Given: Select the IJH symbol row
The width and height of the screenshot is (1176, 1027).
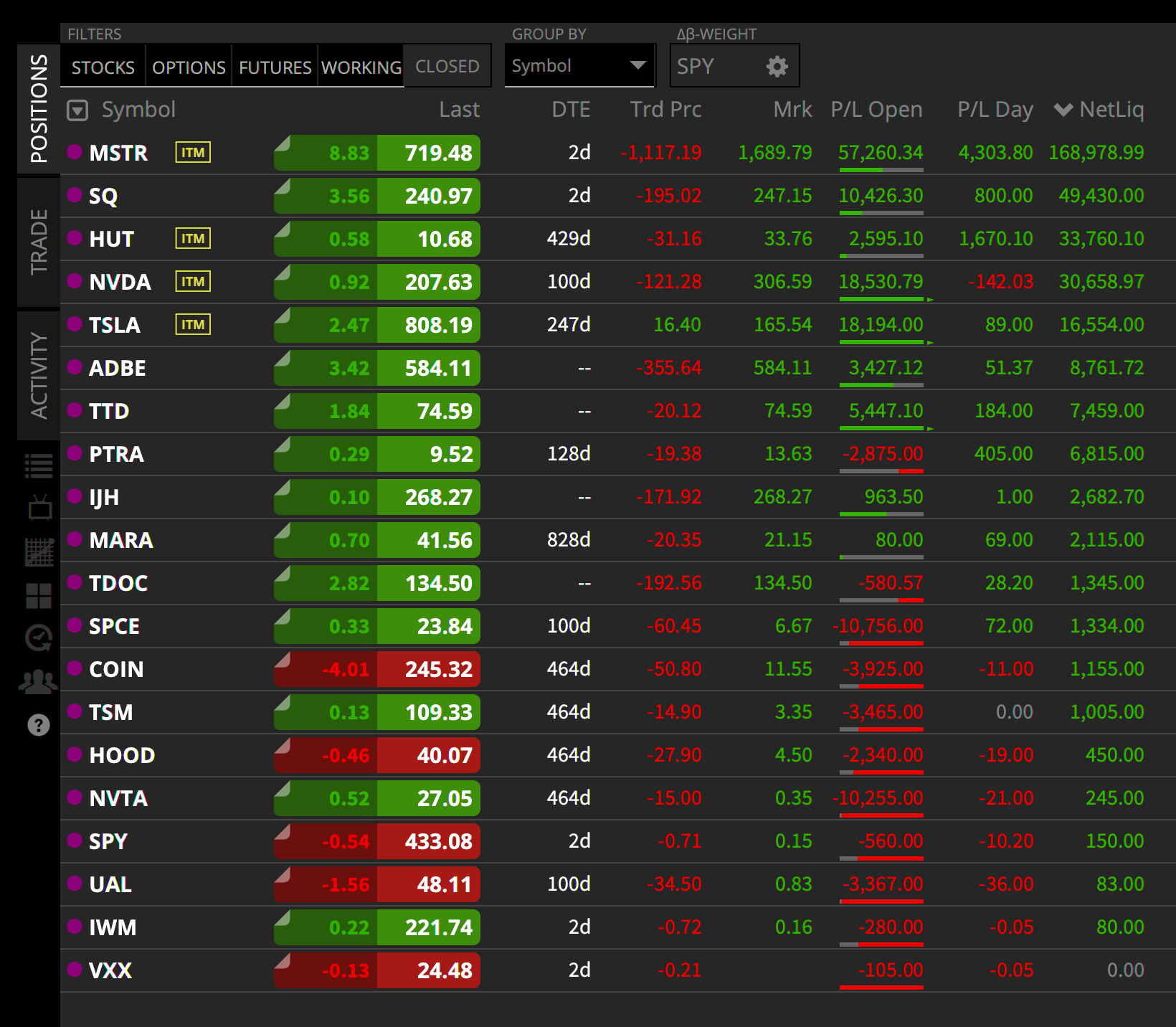Looking at the screenshot, I should point(618,497).
